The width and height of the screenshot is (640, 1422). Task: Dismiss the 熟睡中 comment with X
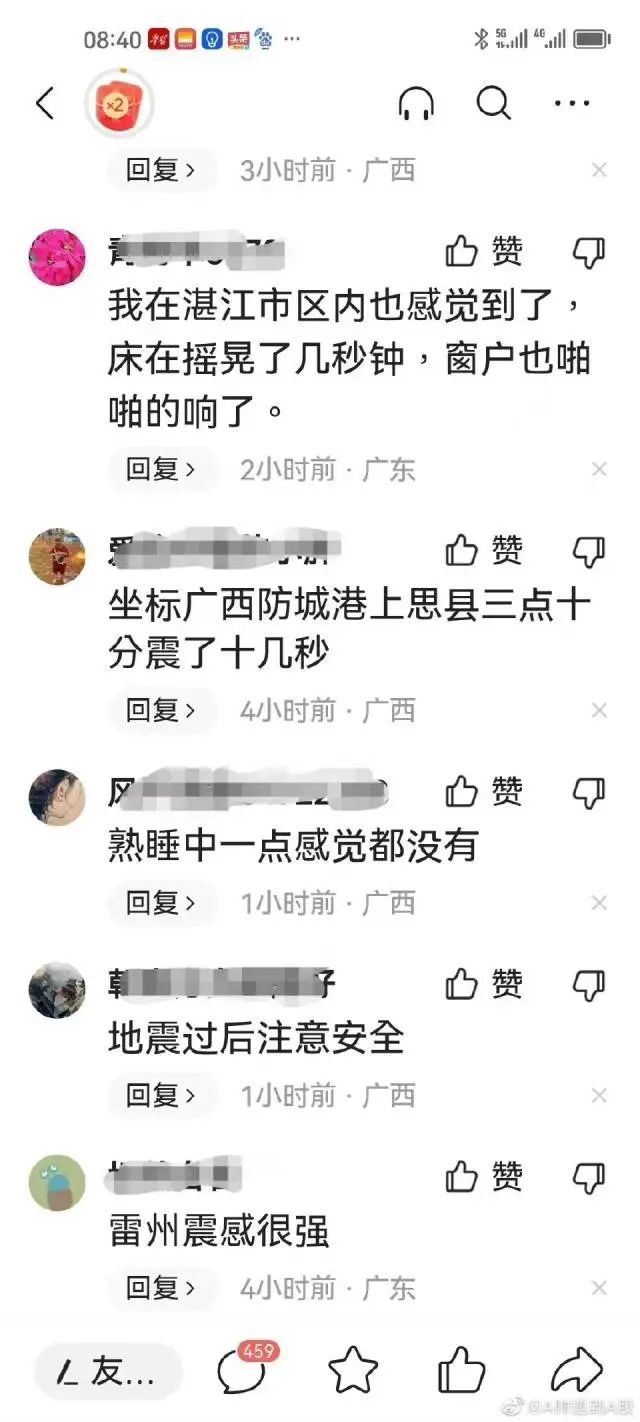599,903
